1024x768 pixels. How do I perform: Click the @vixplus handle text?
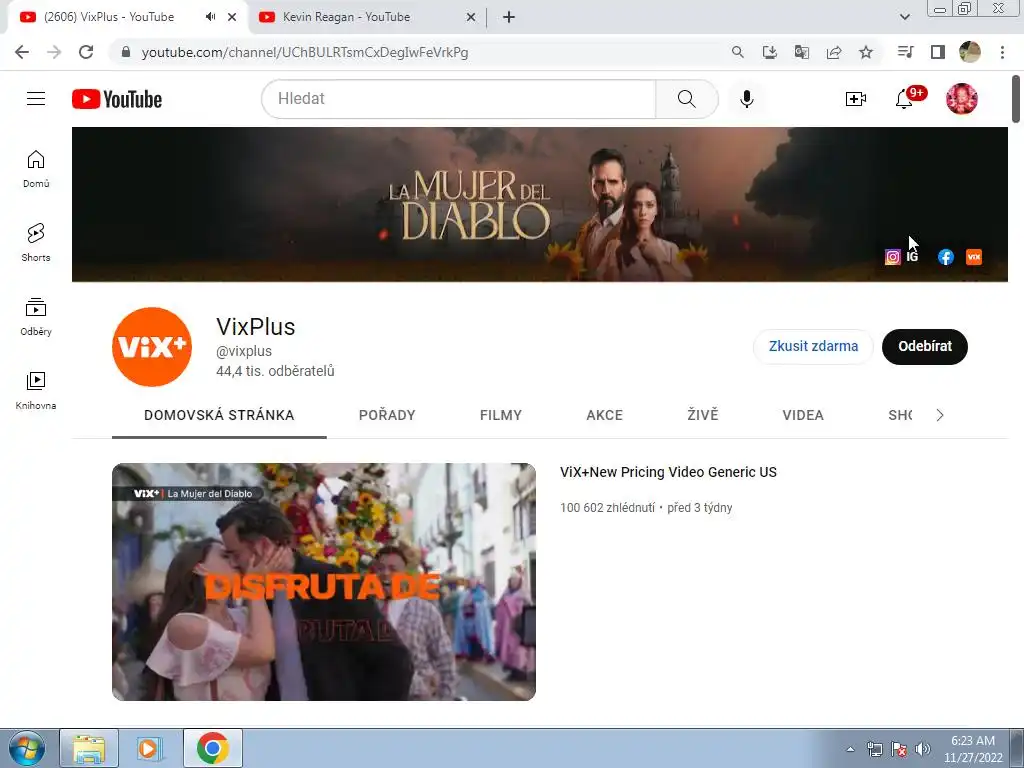[244, 351]
